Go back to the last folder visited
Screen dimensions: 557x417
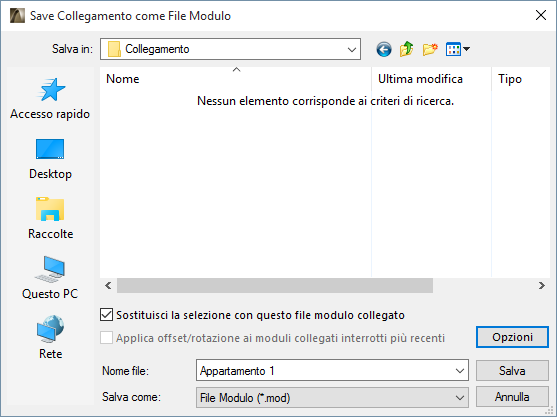384,49
